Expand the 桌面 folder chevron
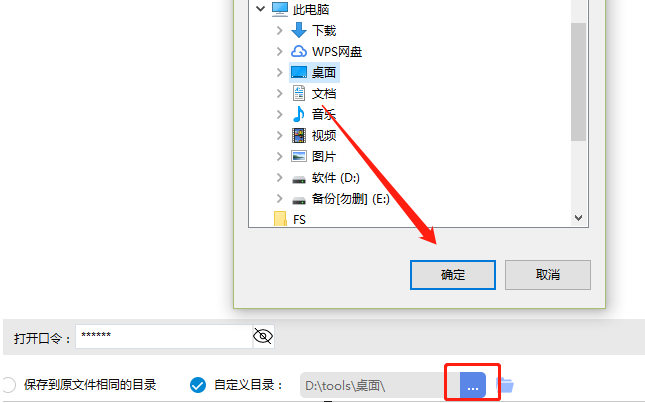 [280, 72]
